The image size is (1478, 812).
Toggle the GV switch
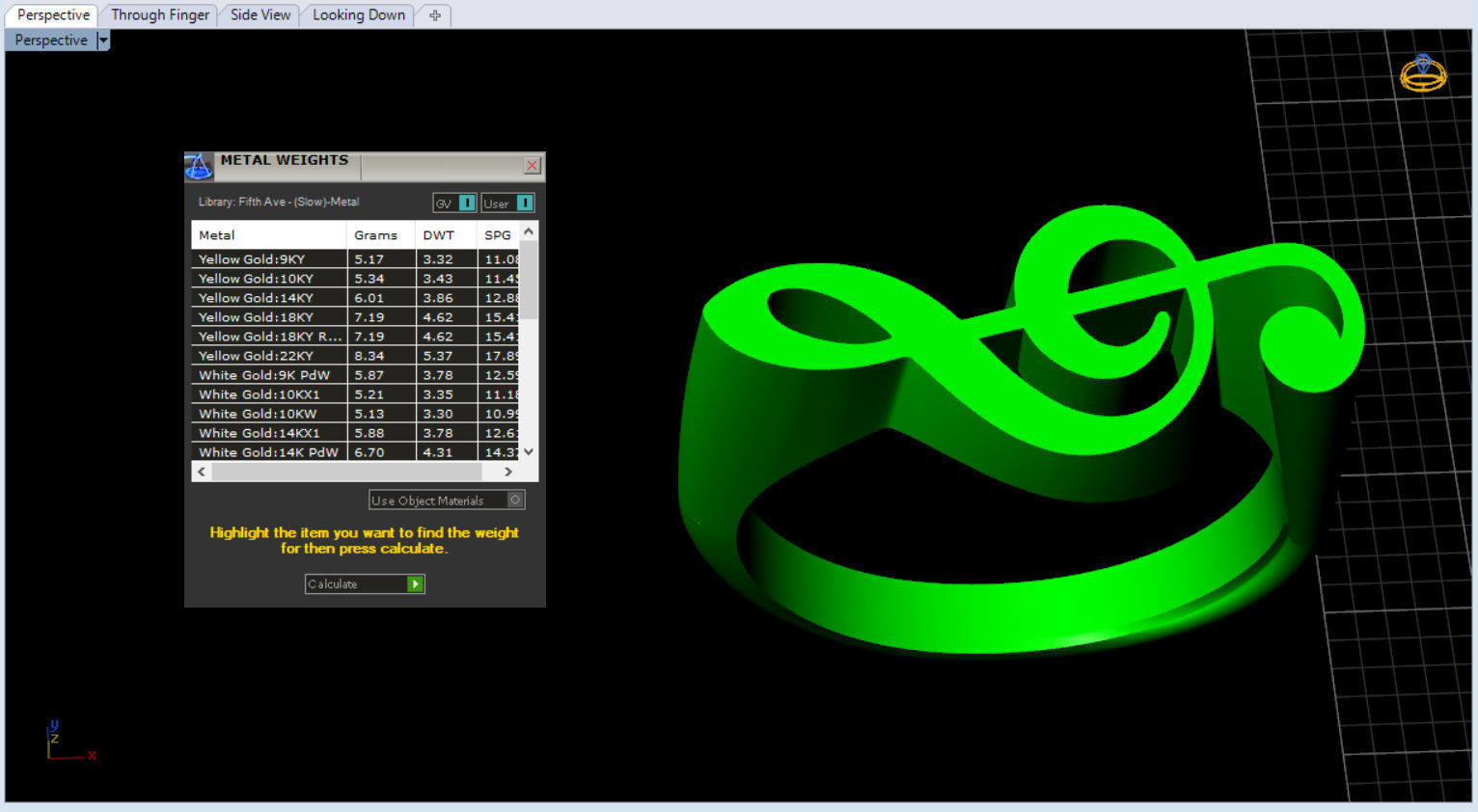[454, 203]
